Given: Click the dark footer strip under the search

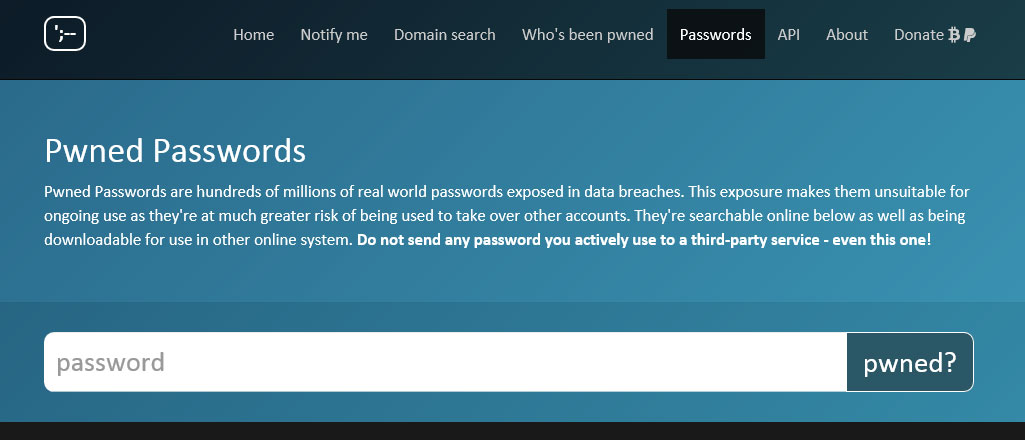Looking at the screenshot, I should pyautogui.click(x=512, y=431).
